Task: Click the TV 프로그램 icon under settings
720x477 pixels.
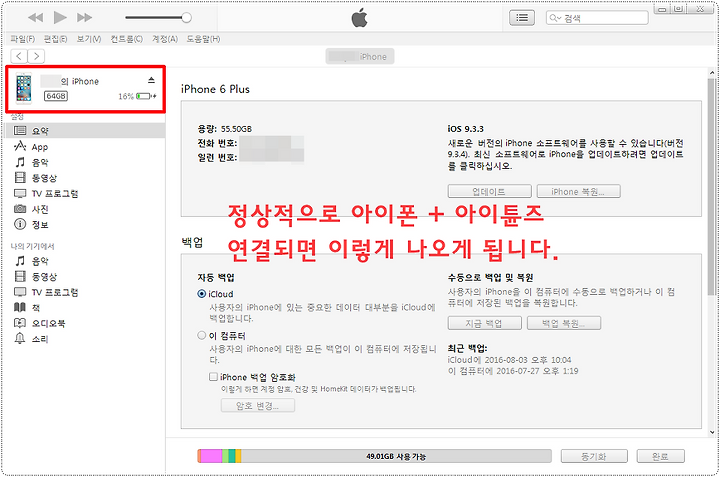Action: tap(20, 193)
